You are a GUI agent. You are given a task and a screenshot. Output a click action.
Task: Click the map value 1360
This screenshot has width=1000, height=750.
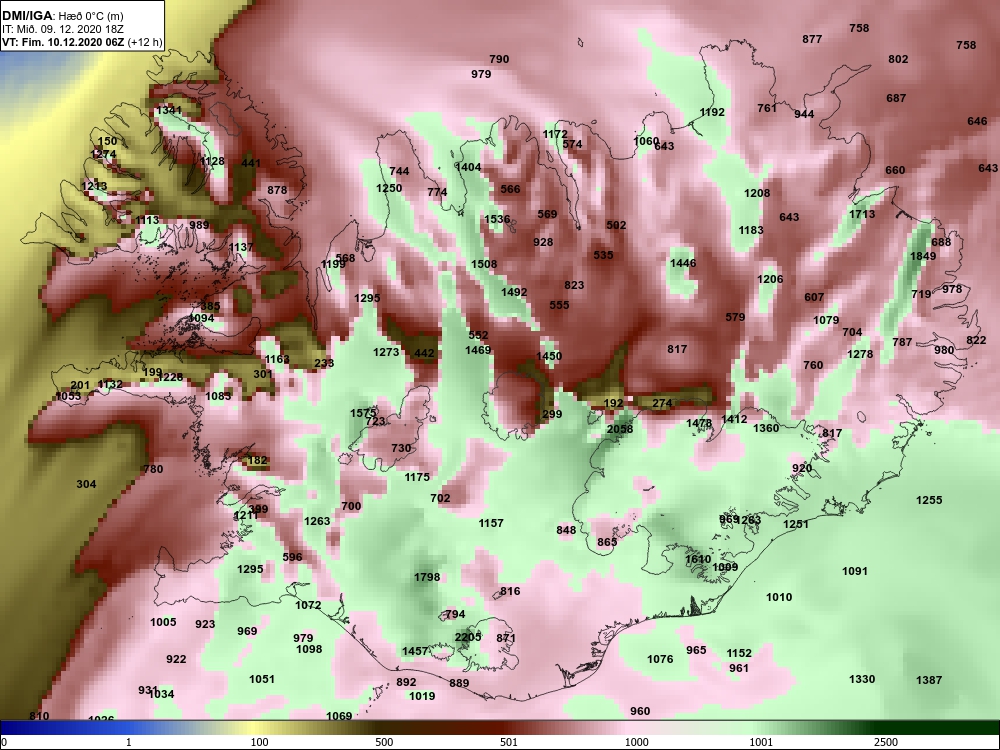coord(766,429)
